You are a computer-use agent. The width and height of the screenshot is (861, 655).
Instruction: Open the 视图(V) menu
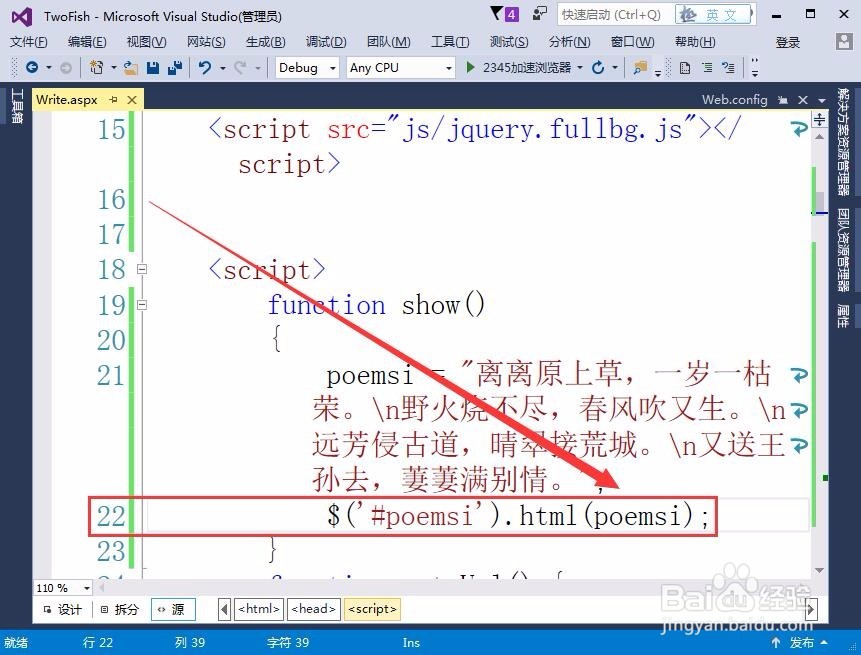[x=146, y=42]
